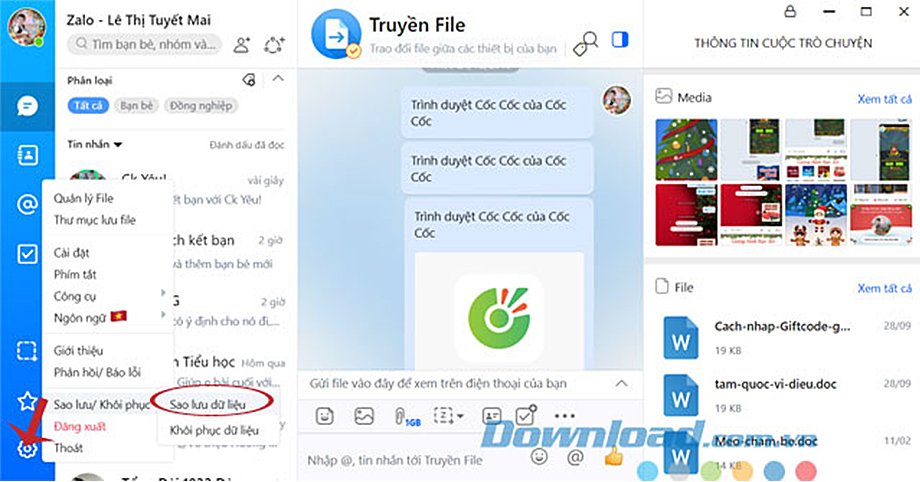This screenshot has width=920, height=482.
Task: Open the Messages chat icon in sidebar
Action: tap(27, 106)
